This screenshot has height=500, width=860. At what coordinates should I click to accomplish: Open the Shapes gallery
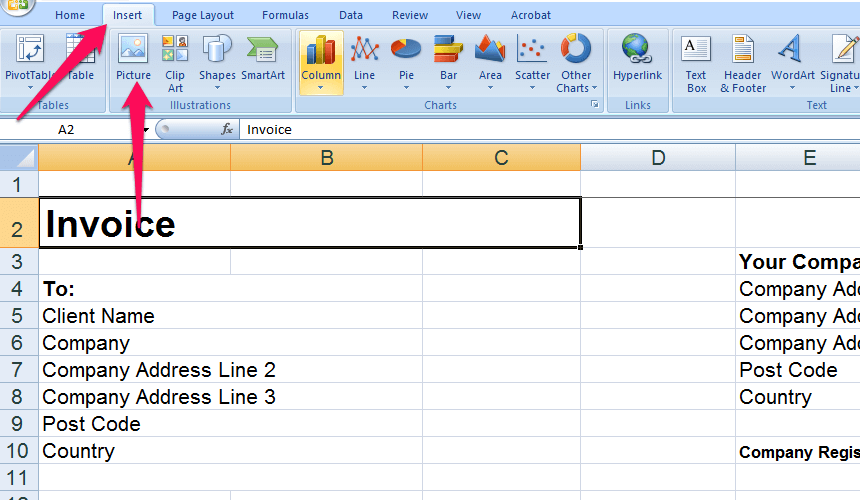click(x=217, y=62)
